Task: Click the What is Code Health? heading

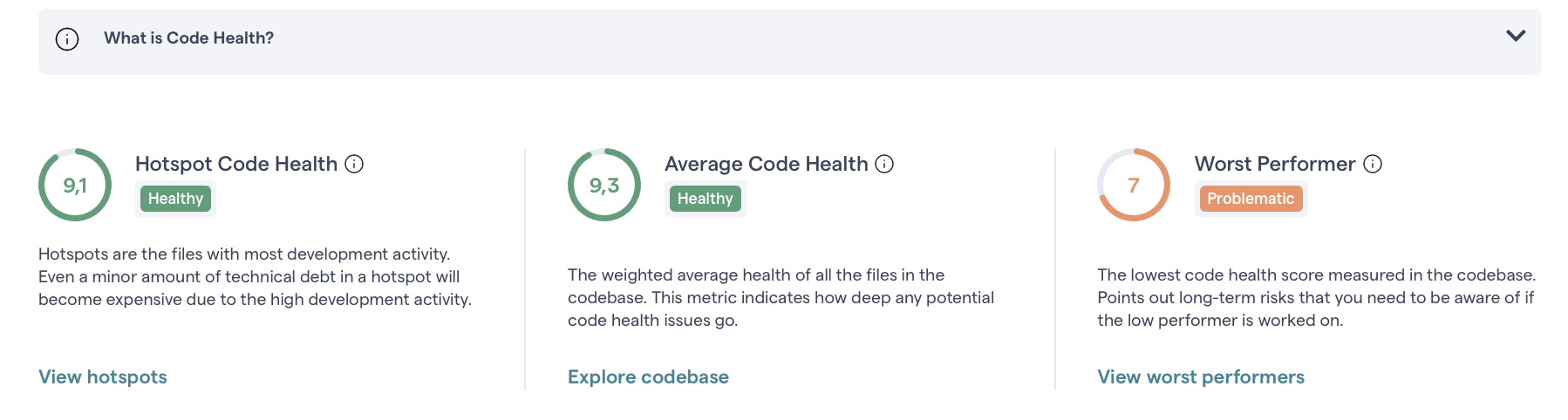Action: 188,38
